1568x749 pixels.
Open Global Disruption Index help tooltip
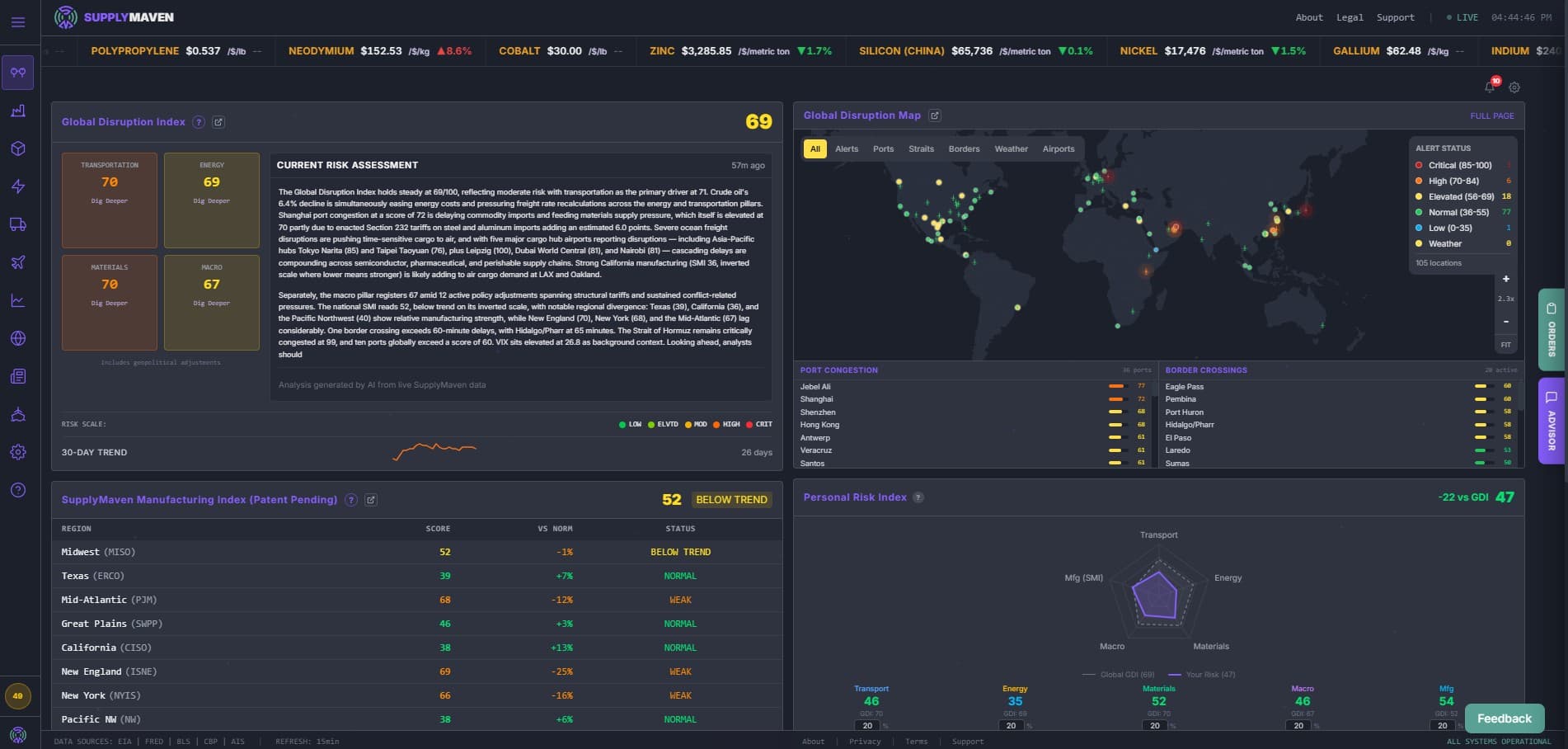(199, 122)
